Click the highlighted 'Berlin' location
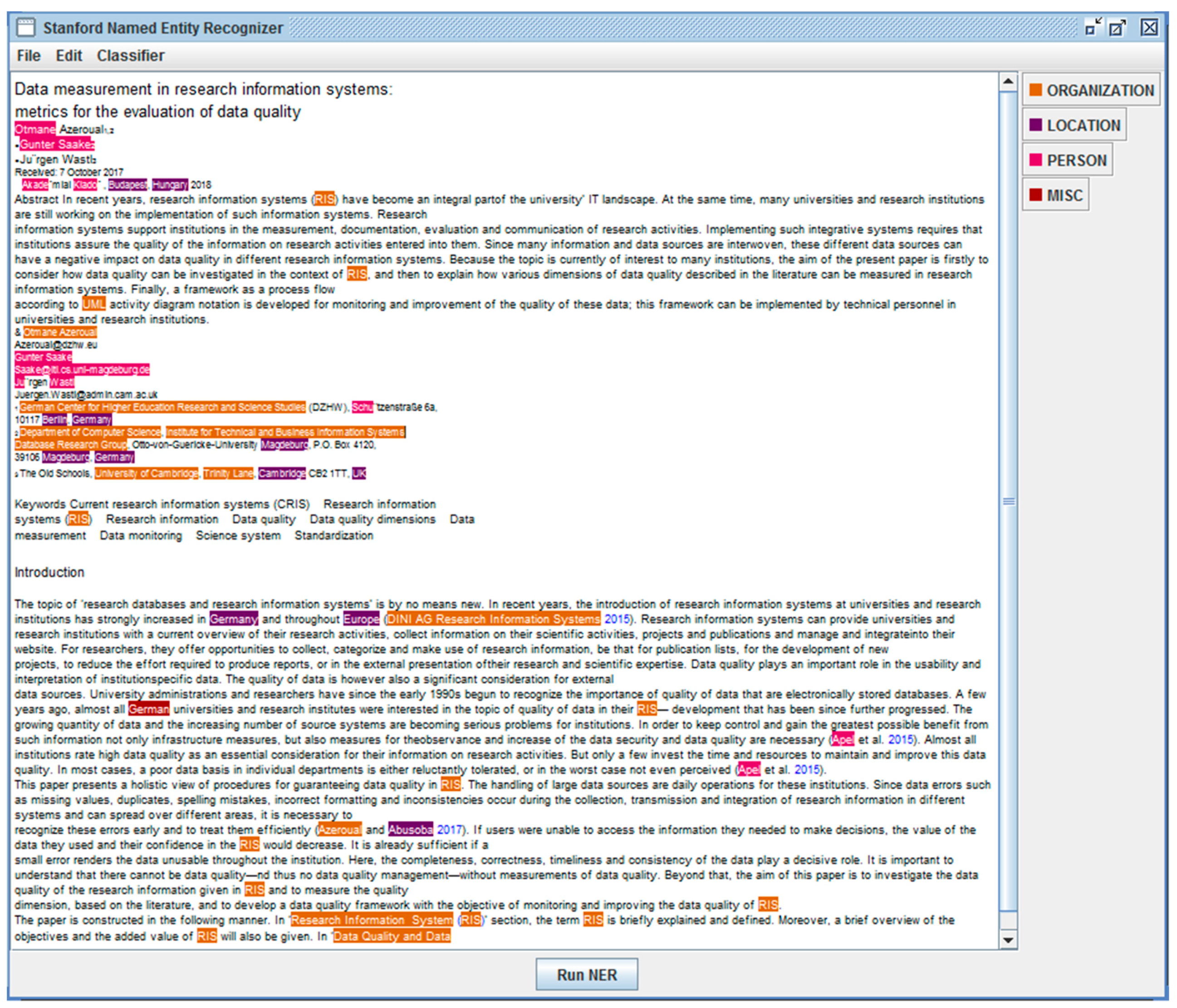1177x1008 pixels. click(x=54, y=419)
